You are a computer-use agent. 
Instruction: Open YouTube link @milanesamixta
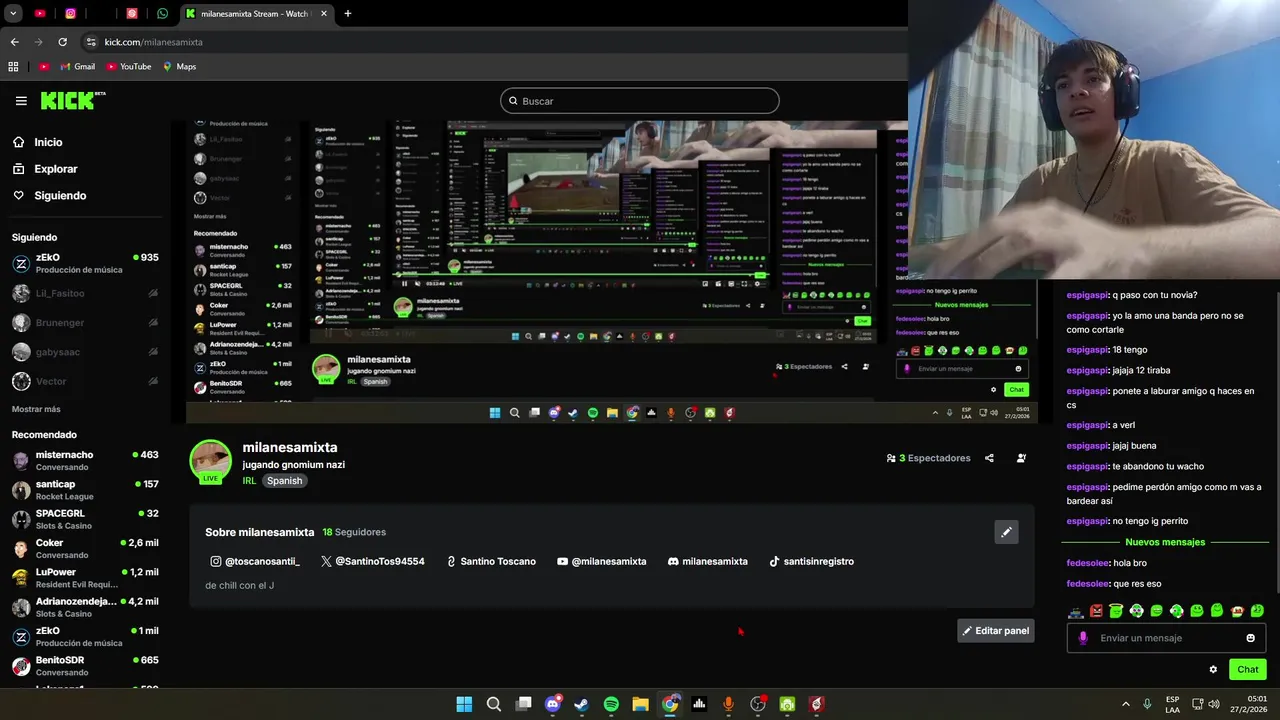[602, 562]
